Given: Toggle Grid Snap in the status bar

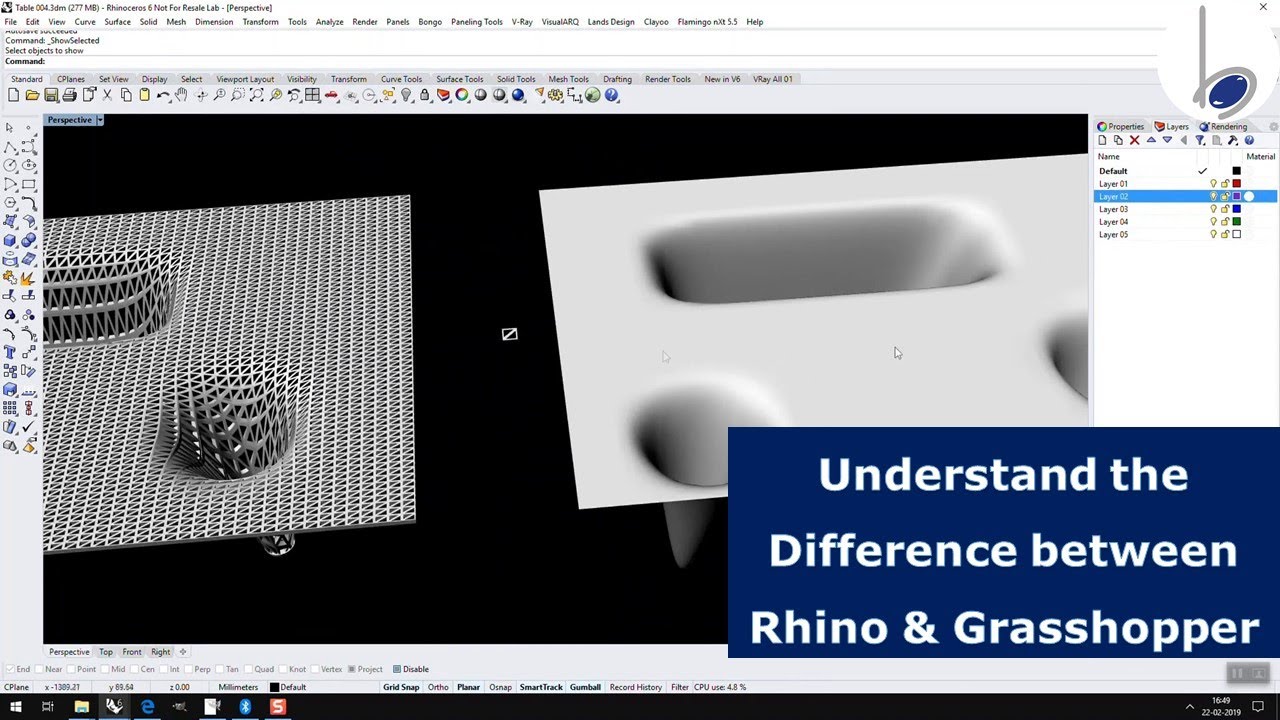Looking at the screenshot, I should 401,687.
